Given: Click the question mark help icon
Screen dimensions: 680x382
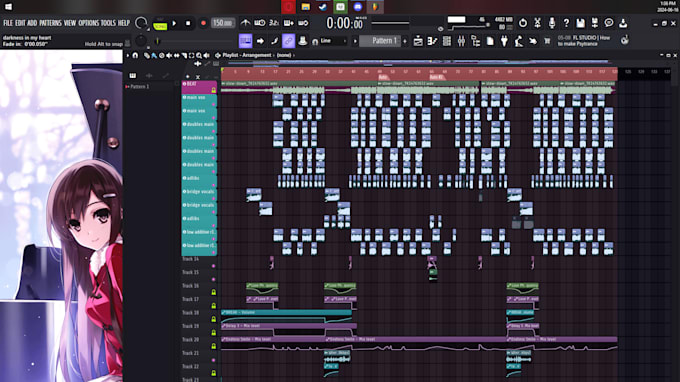Looking at the screenshot, I should point(566,23).
